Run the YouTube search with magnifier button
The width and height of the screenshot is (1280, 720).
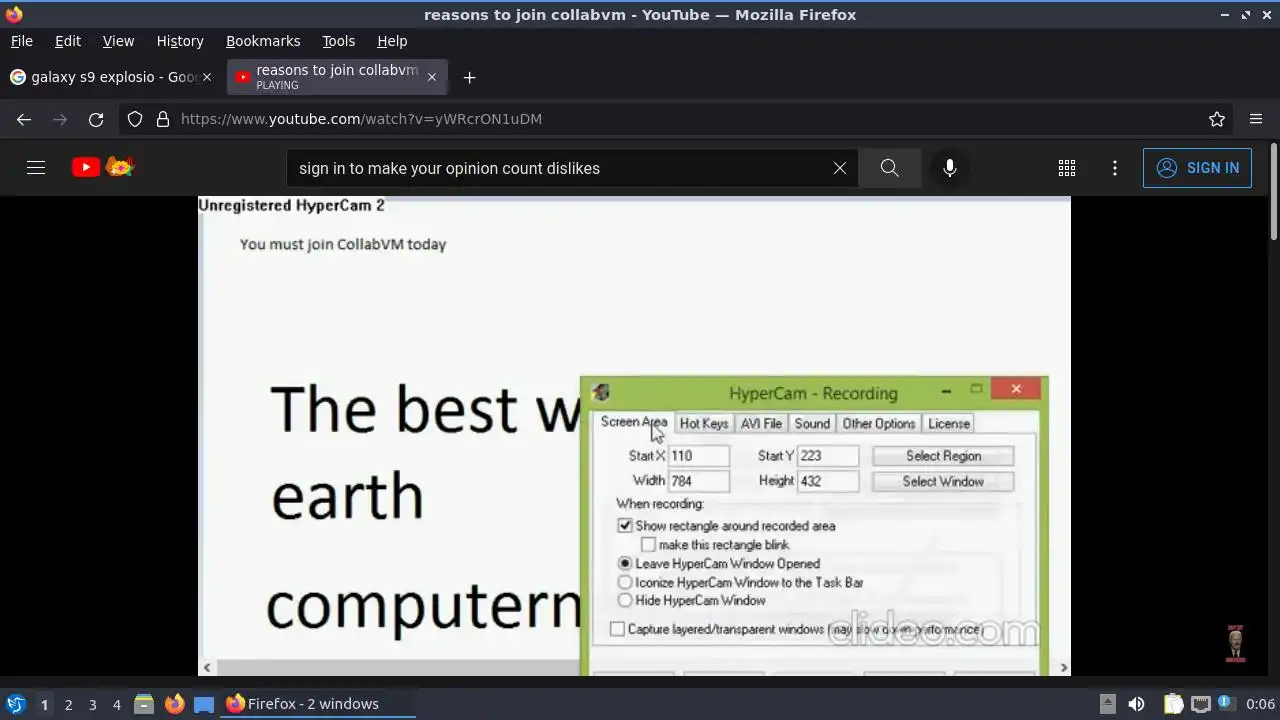point(889,168)
